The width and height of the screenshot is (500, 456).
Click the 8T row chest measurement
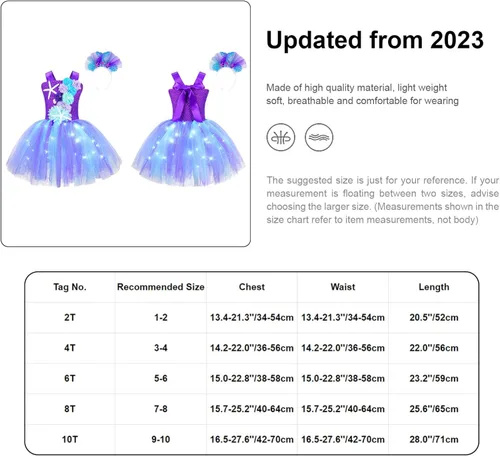(x=252, y=409)
